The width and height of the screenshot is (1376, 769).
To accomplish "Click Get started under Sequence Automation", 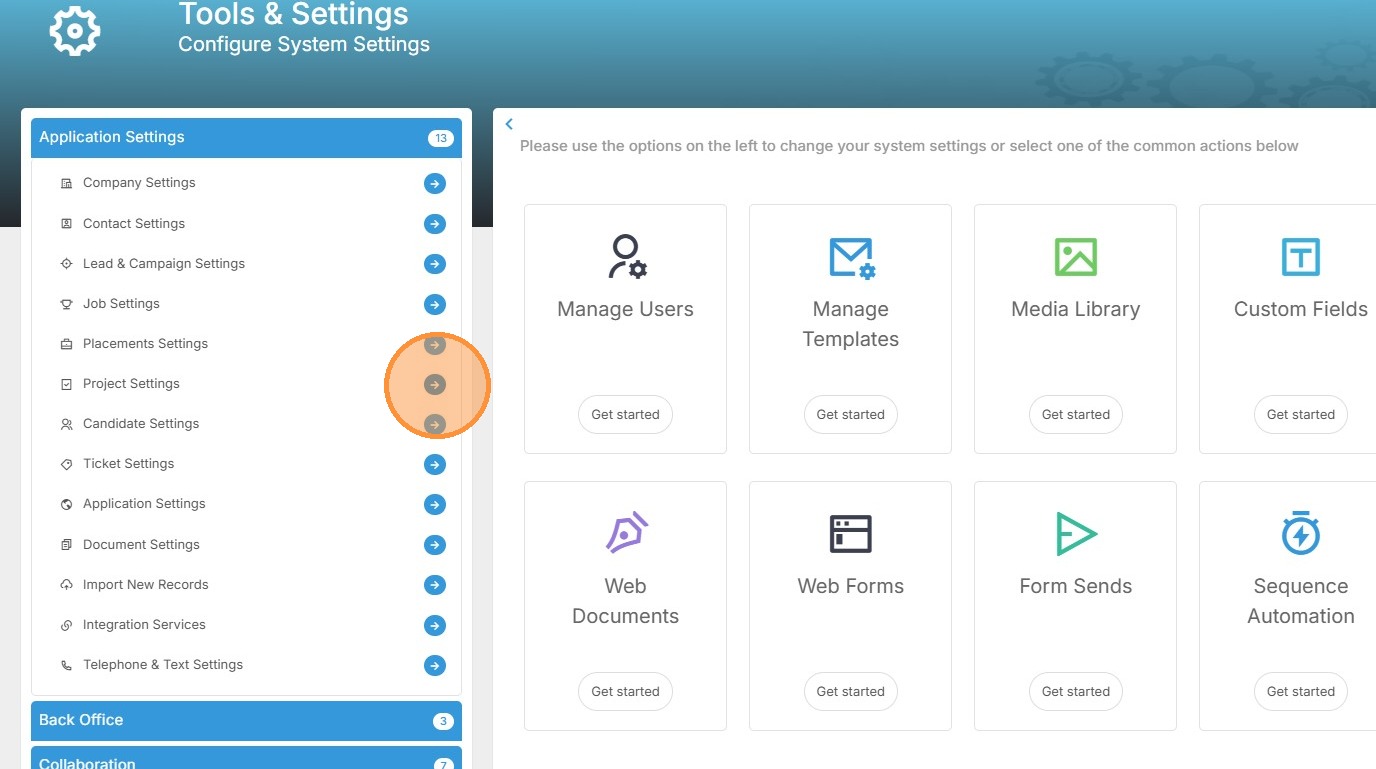I will pos(1301,691).
